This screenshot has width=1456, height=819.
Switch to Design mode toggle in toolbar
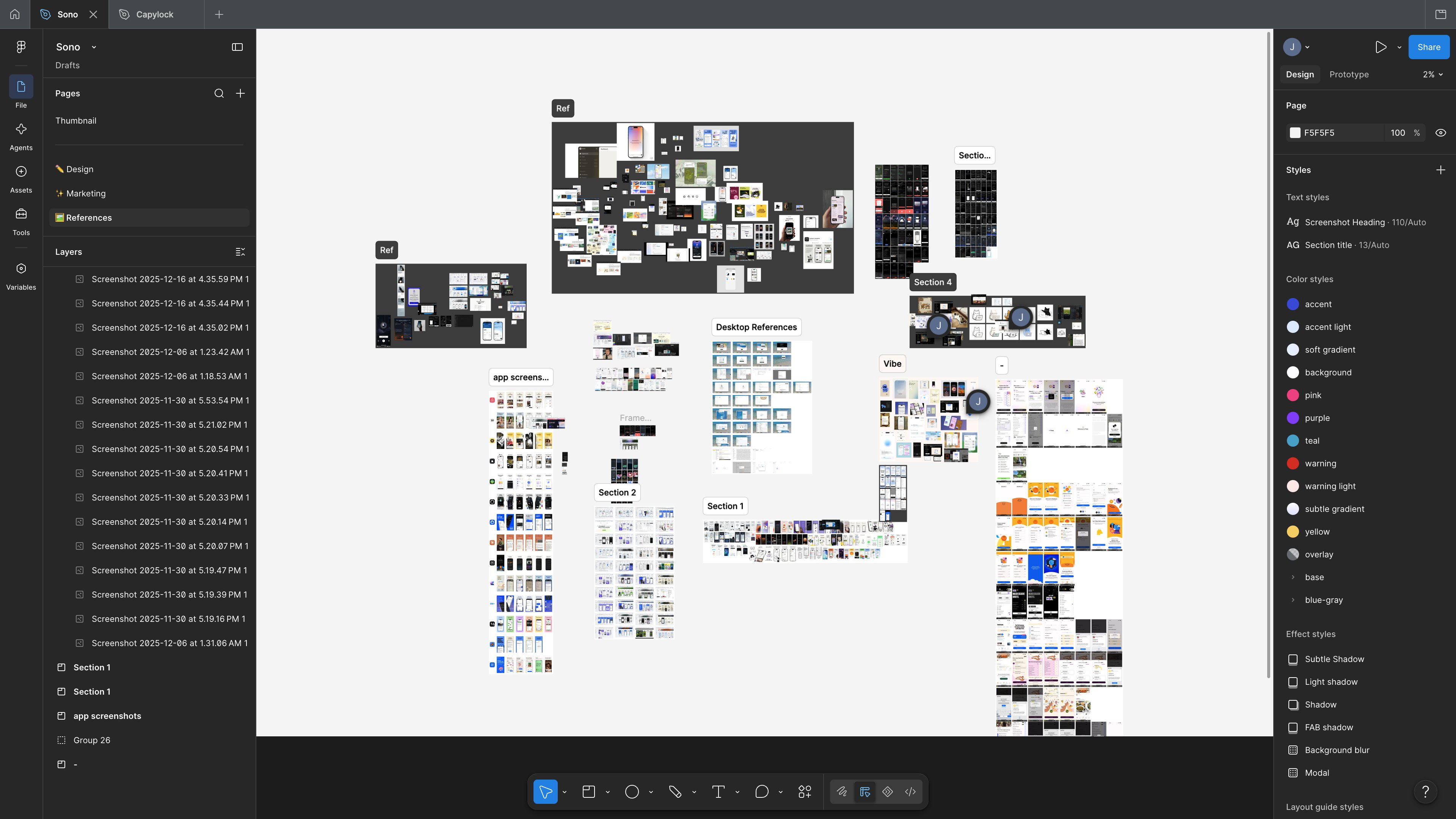click(865, 791)
